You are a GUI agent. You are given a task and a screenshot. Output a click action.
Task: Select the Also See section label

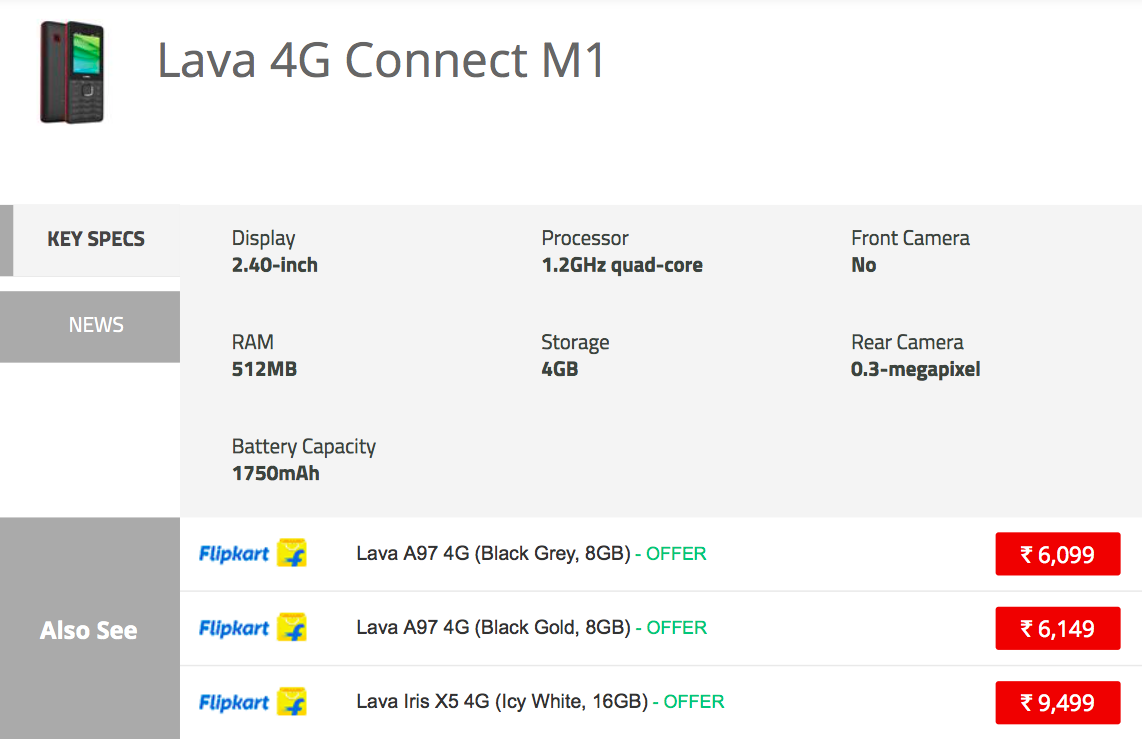click(89, 630)
